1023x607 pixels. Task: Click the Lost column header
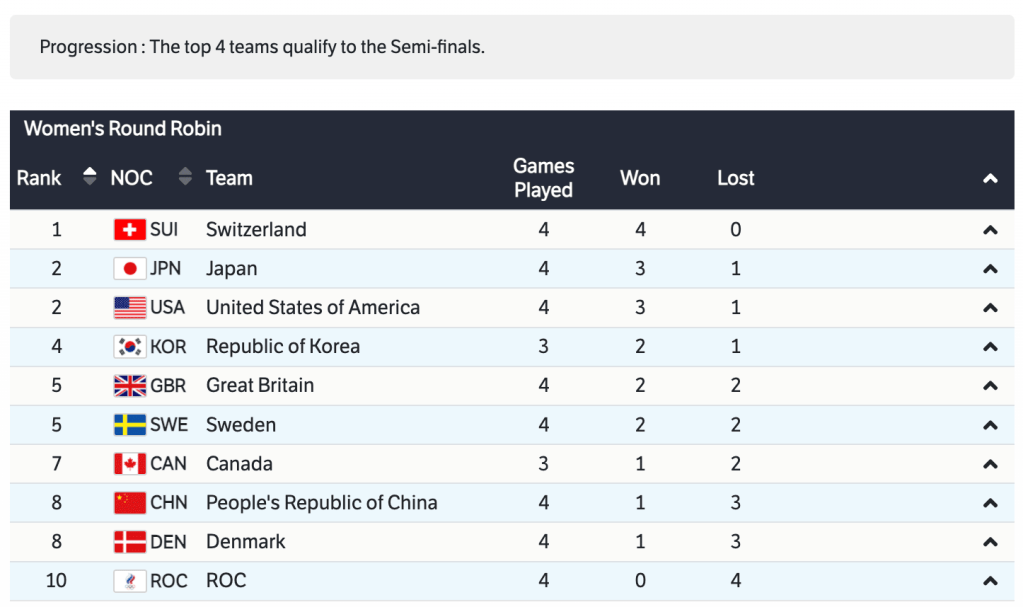coord(735,178)
